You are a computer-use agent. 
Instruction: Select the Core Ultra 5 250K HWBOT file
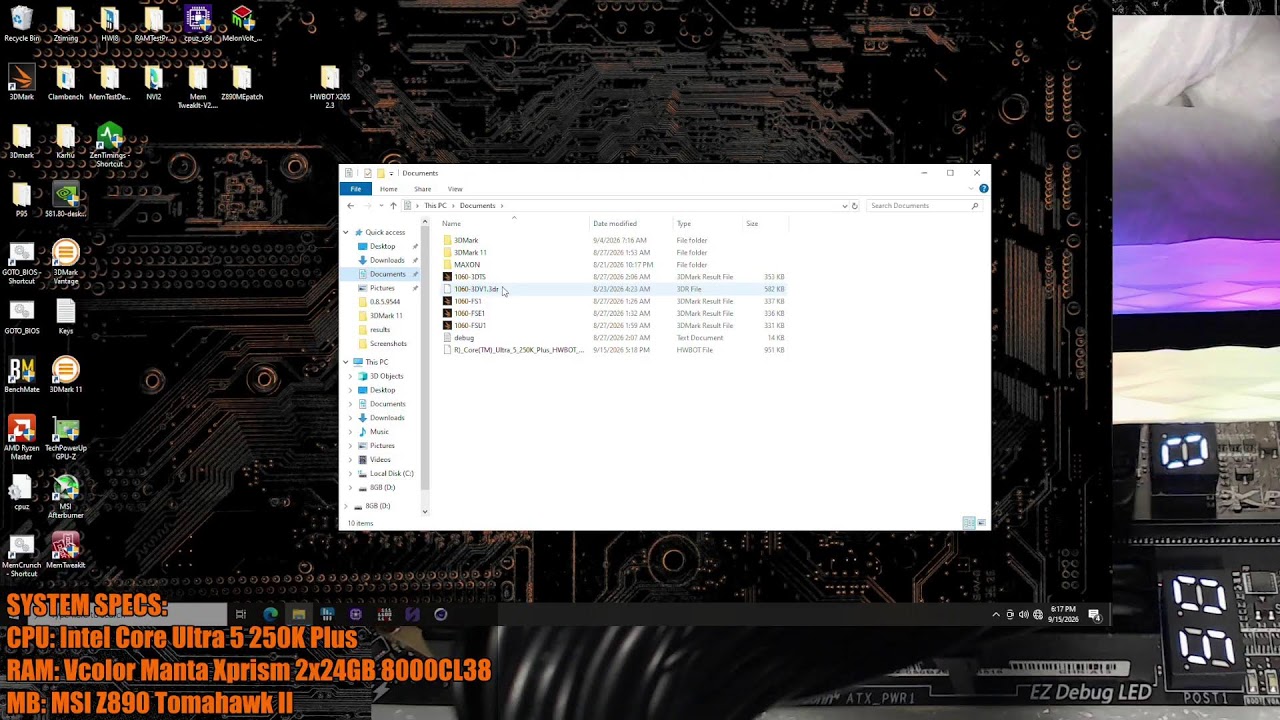pyautogui.click(x=614, y=350)
